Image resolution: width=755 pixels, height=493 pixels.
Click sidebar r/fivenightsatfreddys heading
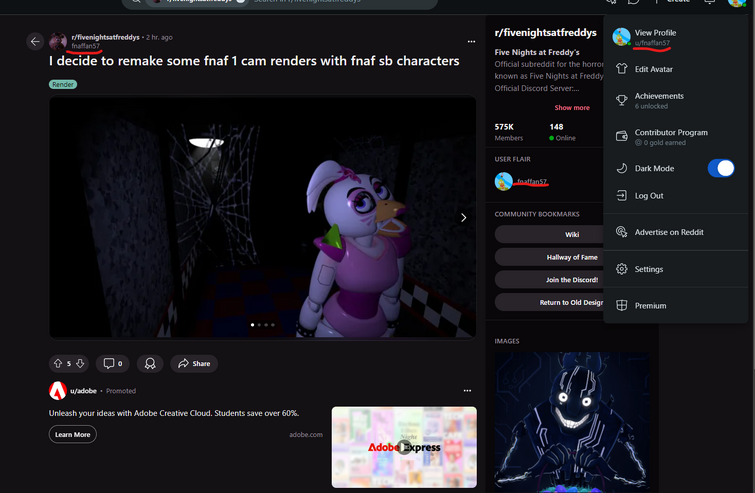(546, 32)
